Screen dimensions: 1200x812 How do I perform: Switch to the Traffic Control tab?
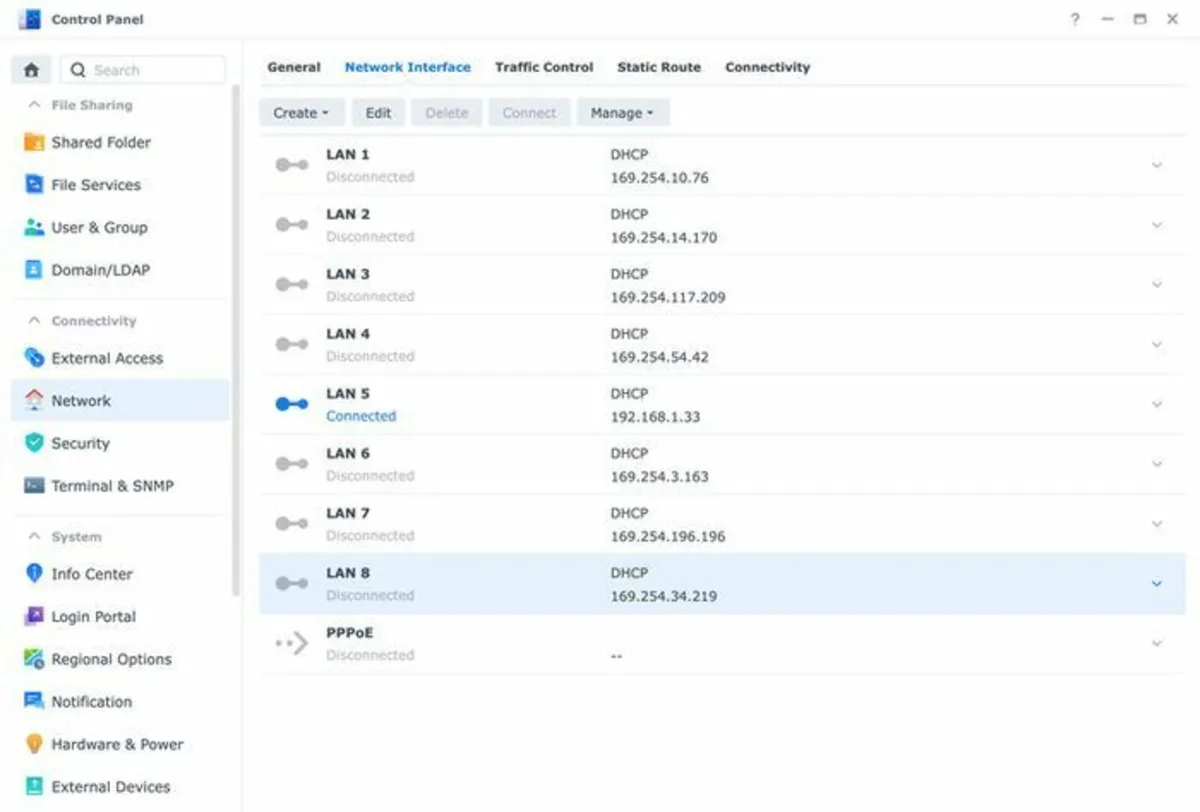(x=544, y=67)
